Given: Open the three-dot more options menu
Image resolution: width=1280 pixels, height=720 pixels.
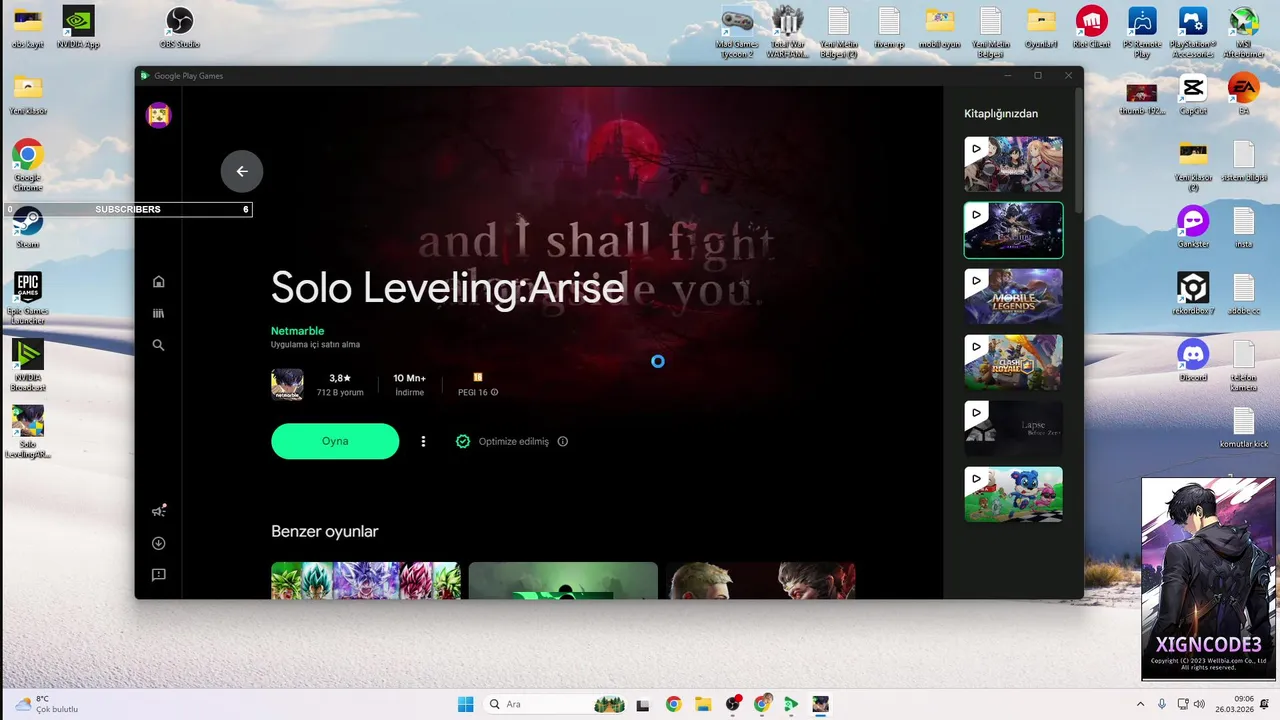Looking at the screenshot, I should 423,441.
